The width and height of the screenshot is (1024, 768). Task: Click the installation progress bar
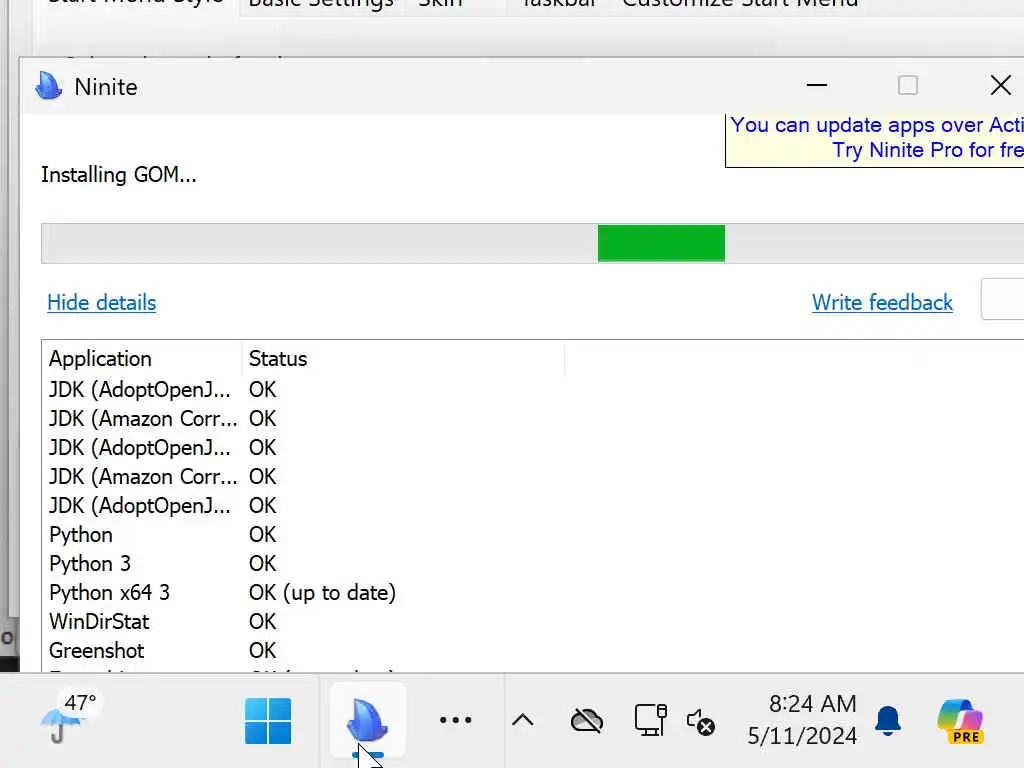point(532,244)
